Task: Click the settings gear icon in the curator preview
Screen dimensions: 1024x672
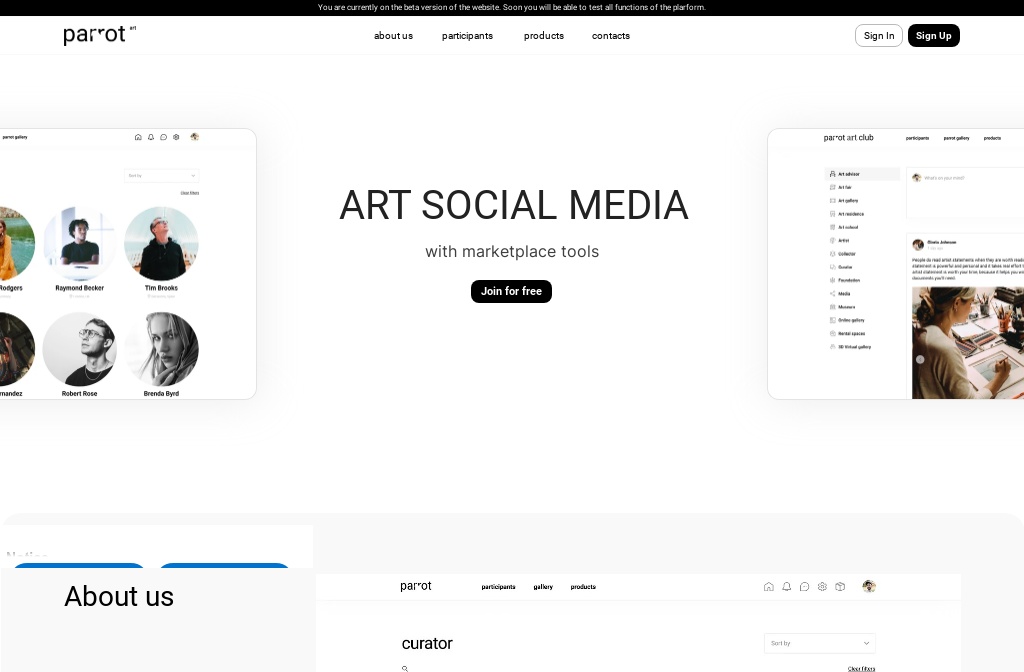Action: (822, 587)
